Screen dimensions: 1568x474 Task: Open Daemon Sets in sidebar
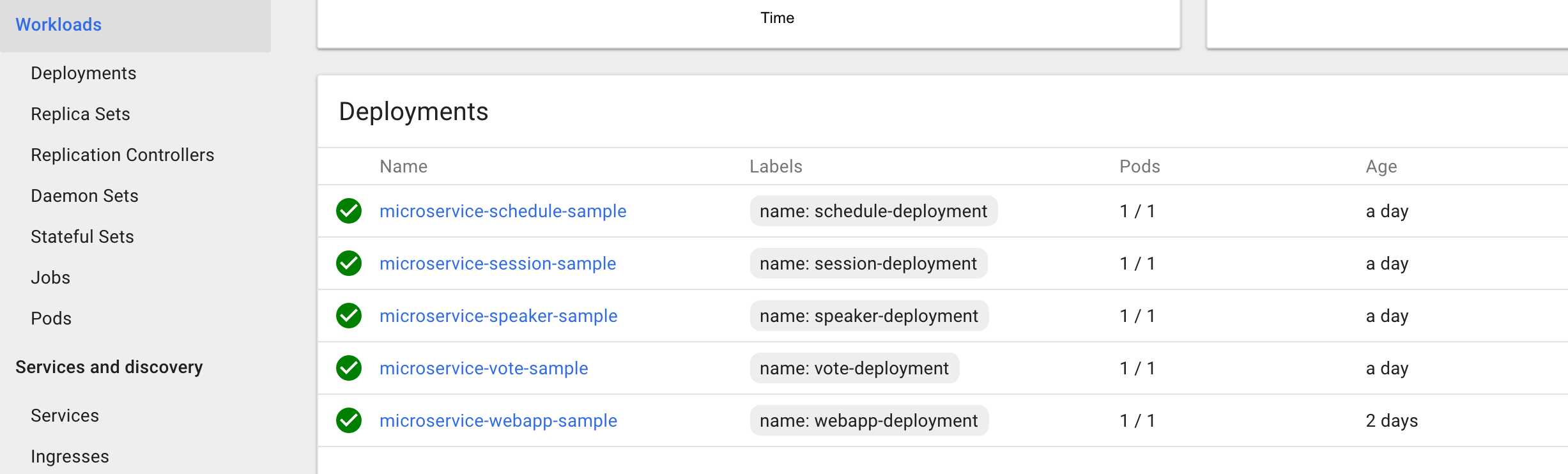84,195
